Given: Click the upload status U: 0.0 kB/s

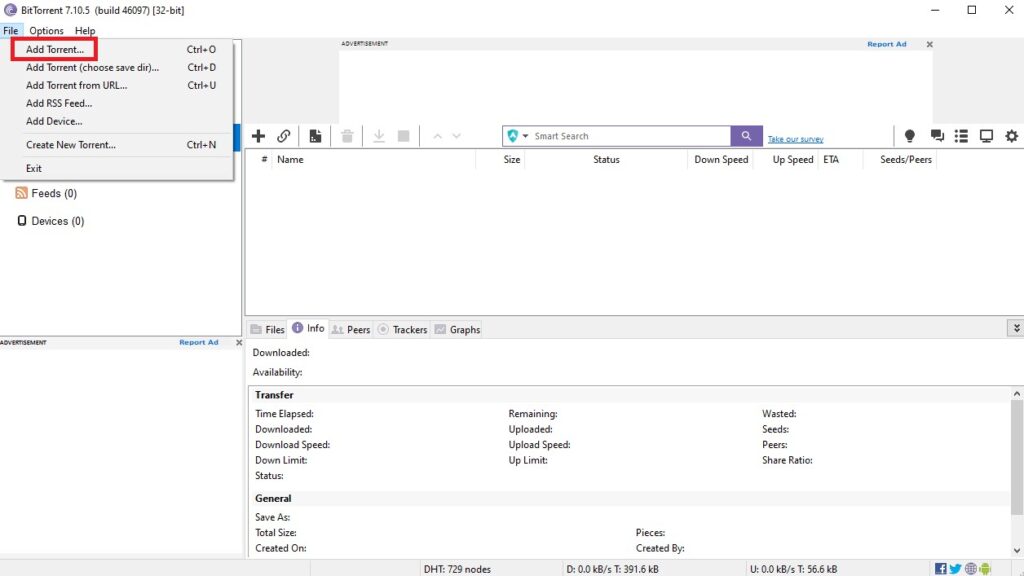Looking at the screenshot, I should (793, 569).
